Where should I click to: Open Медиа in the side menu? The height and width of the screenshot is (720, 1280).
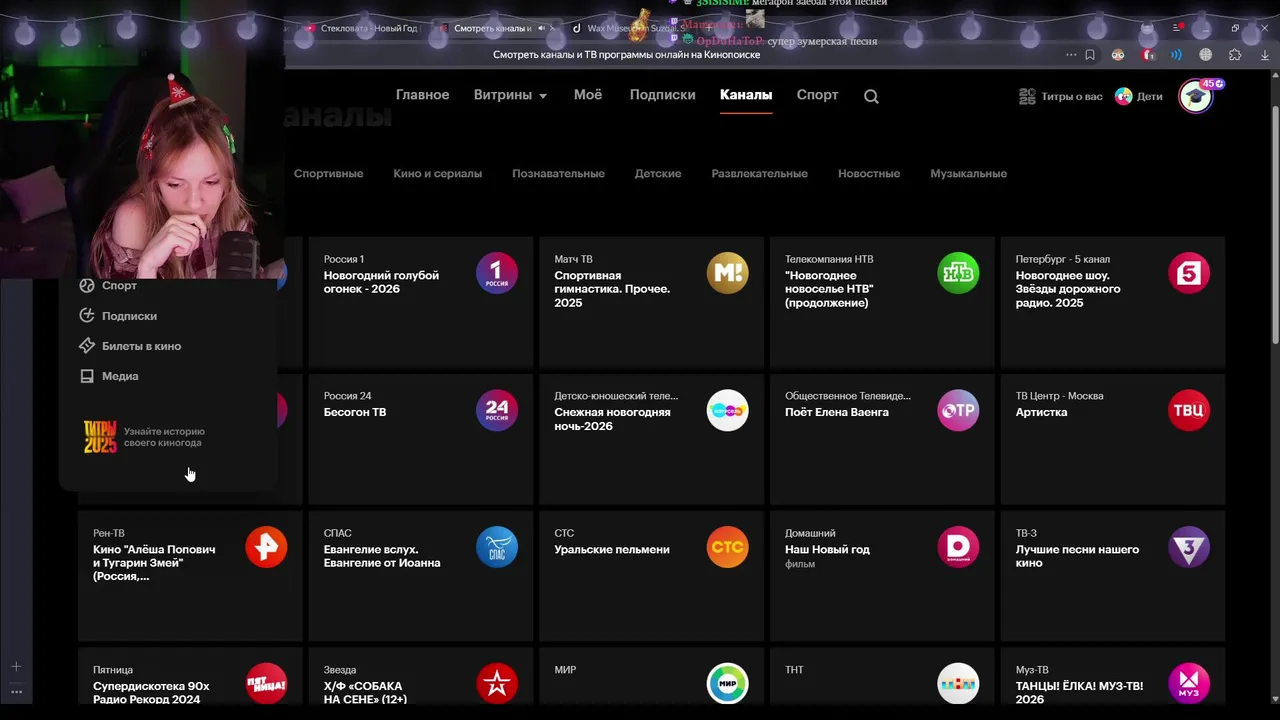pos(109,376)
